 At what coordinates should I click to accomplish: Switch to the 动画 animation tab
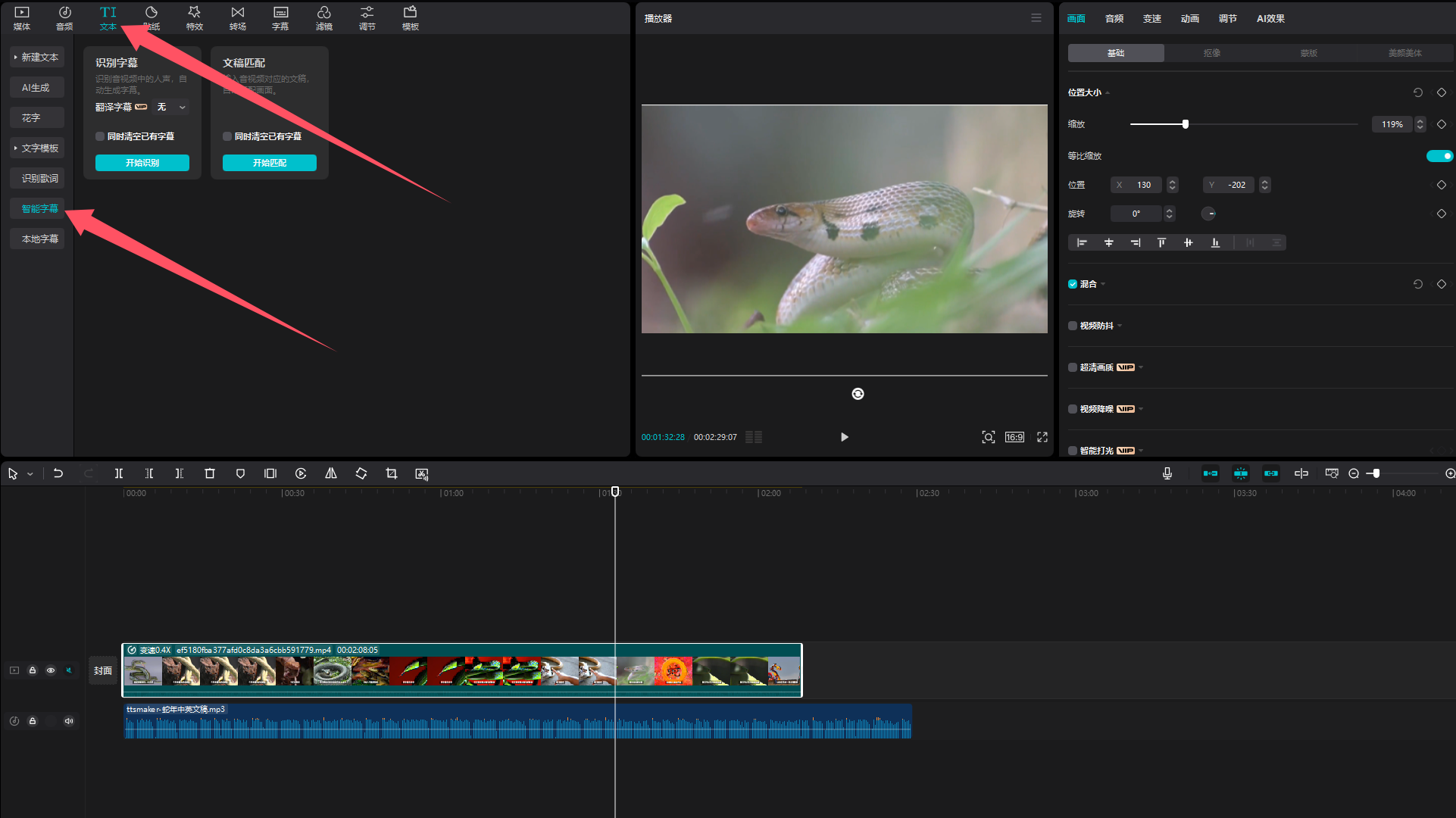(x=1190, y=19)
